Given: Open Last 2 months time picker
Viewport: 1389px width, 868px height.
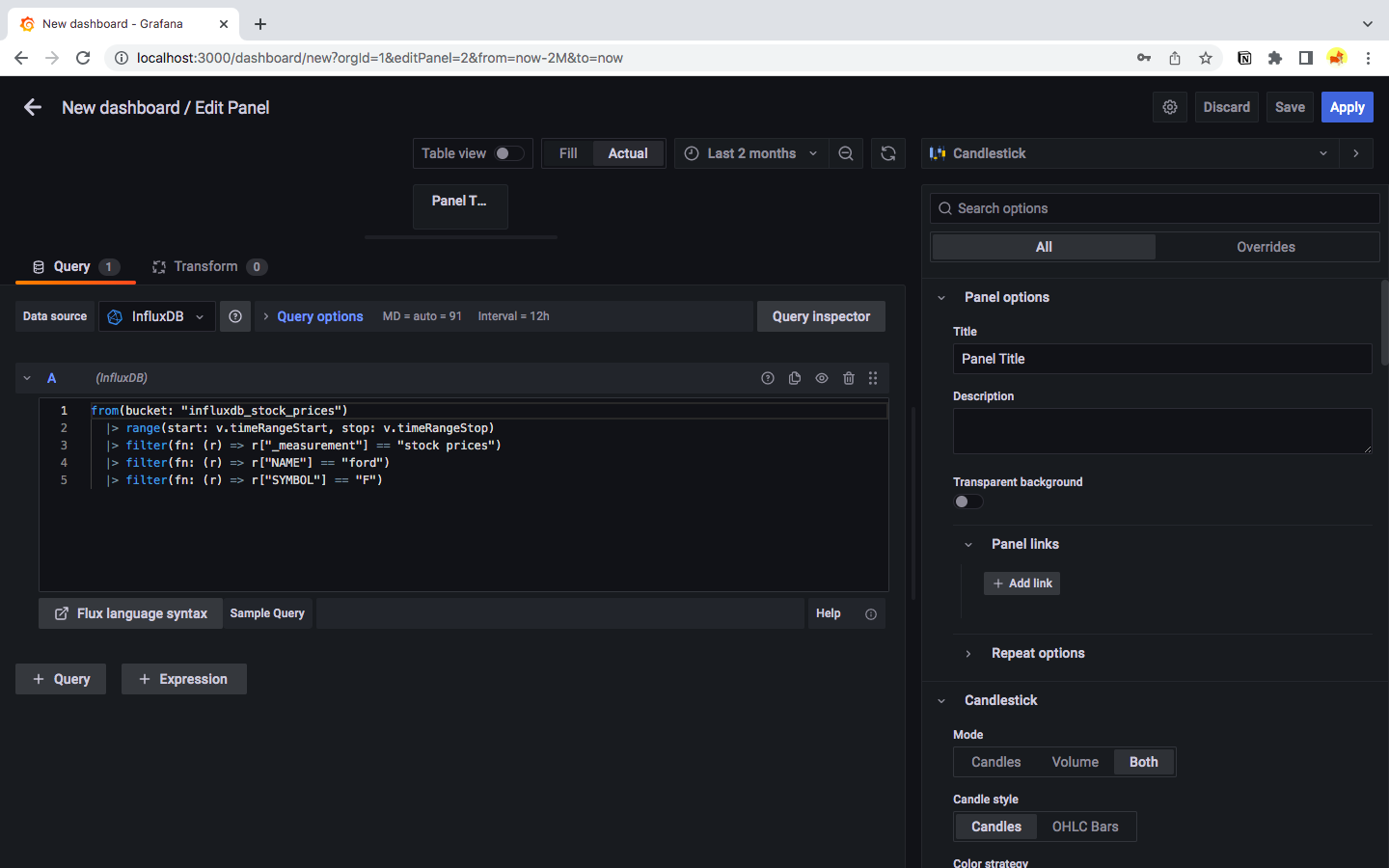Looking at the screenshot, I should click(751, 153).
